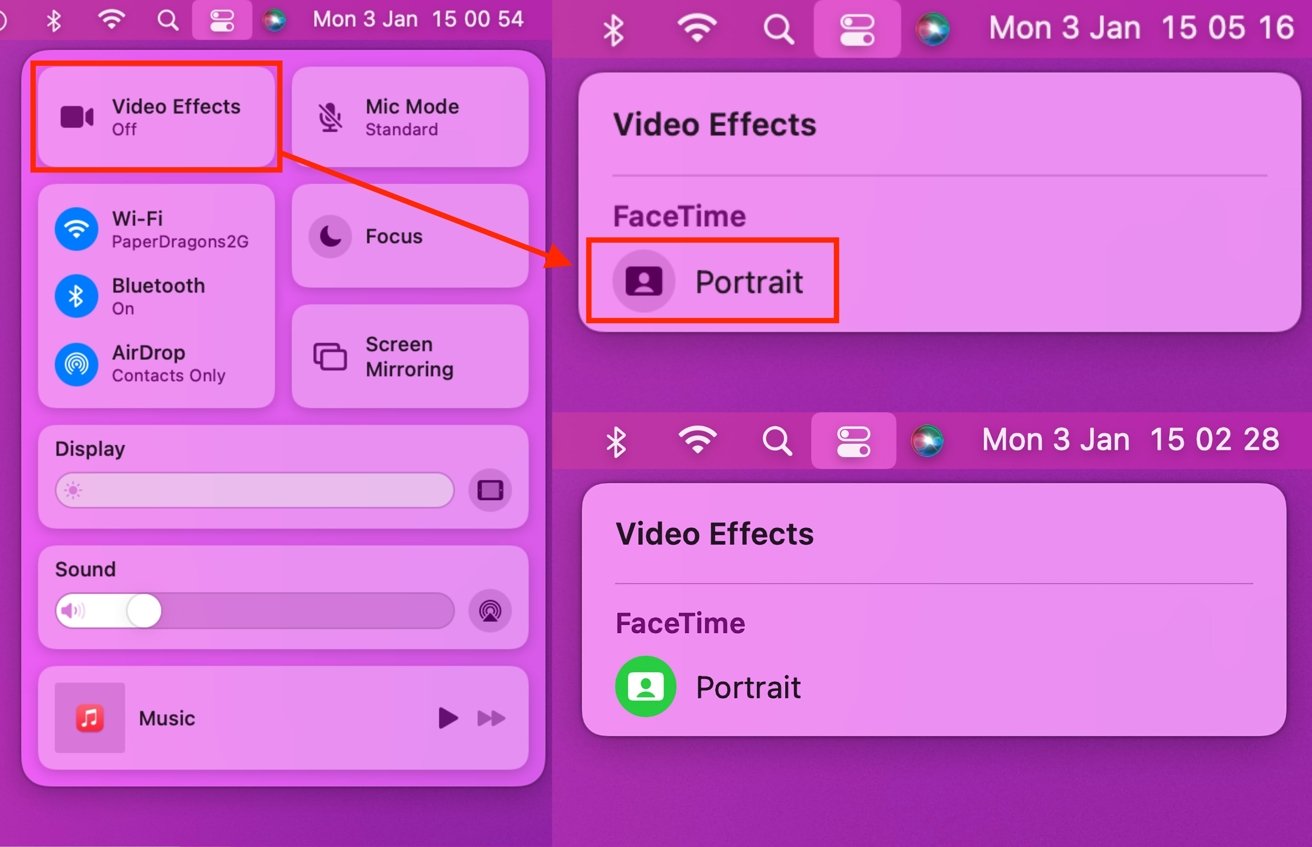This screenshot has height=847, width=1312.
Task: Click the Sound volume slider knob
Action: (144, 610)
